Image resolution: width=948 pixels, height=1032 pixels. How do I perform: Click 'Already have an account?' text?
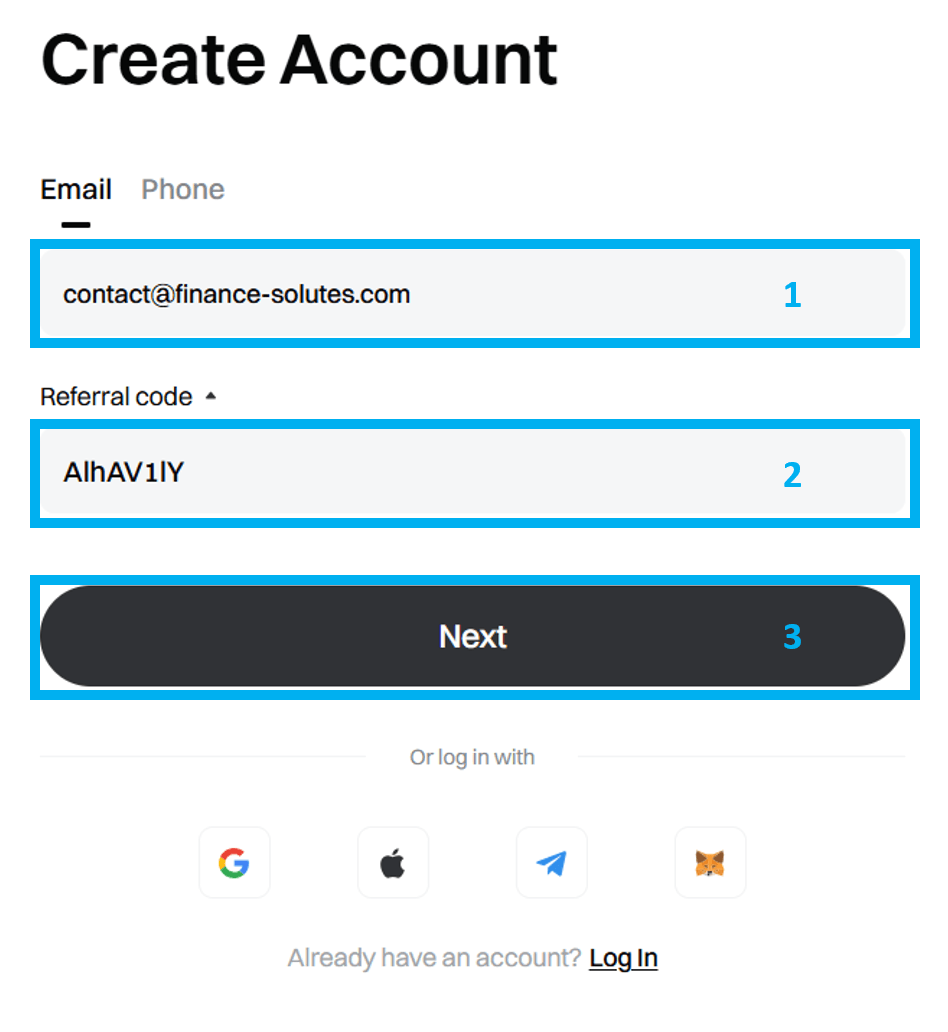(x=434, y=958)
